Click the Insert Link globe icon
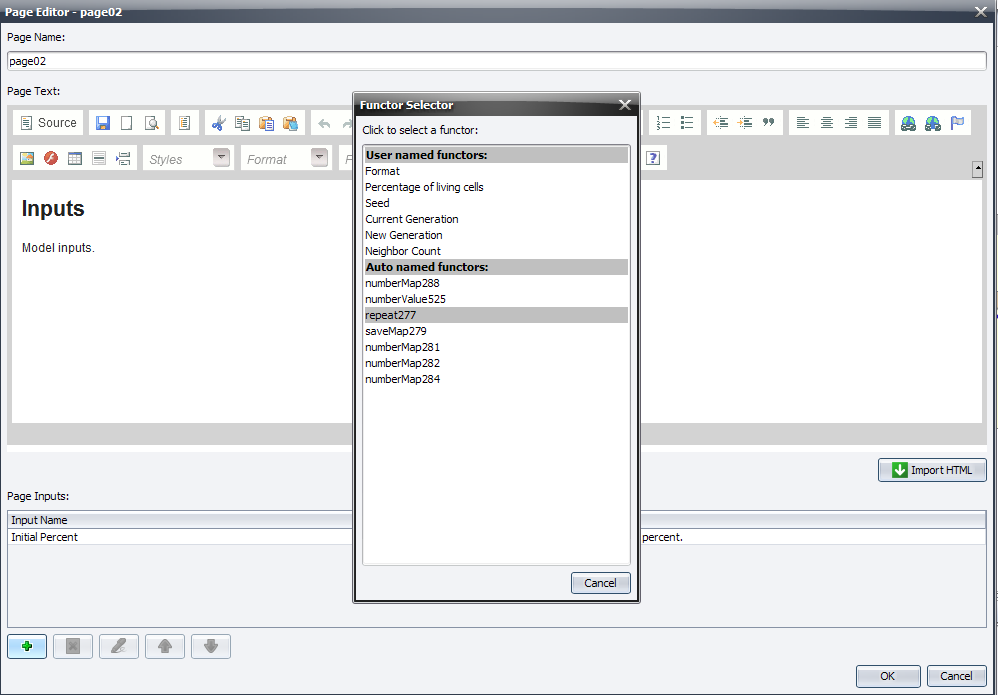The height and width of the screenshot is (695, 998). [908, 122]
